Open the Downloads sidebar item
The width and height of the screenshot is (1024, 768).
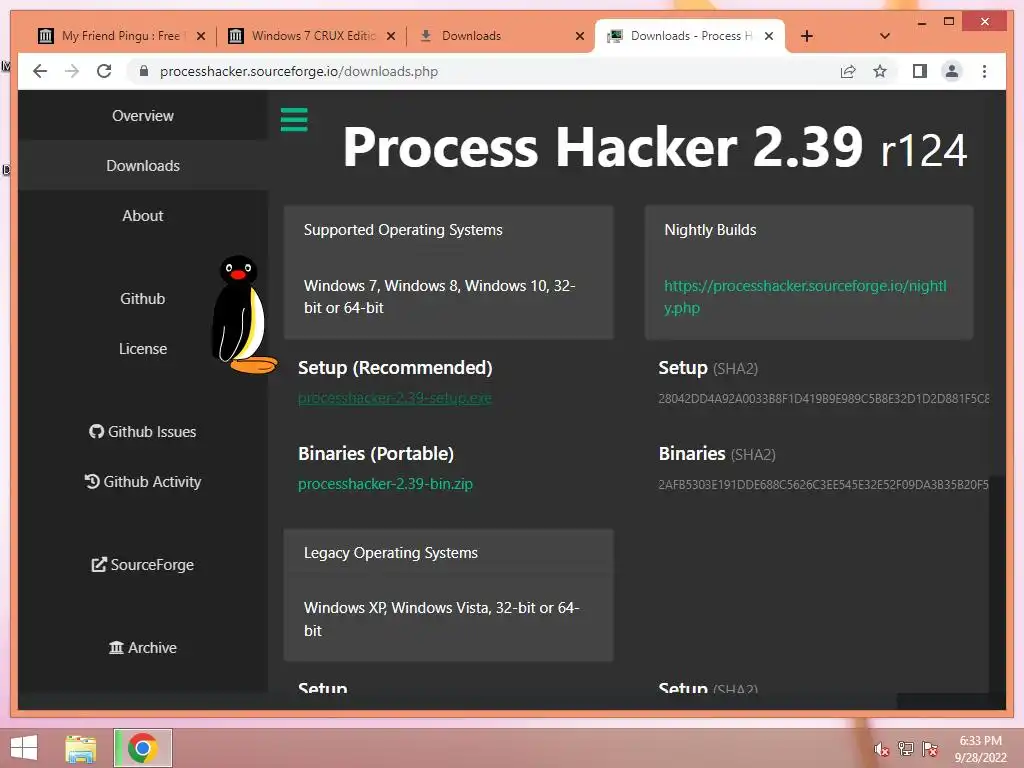(x=143, y=166)
